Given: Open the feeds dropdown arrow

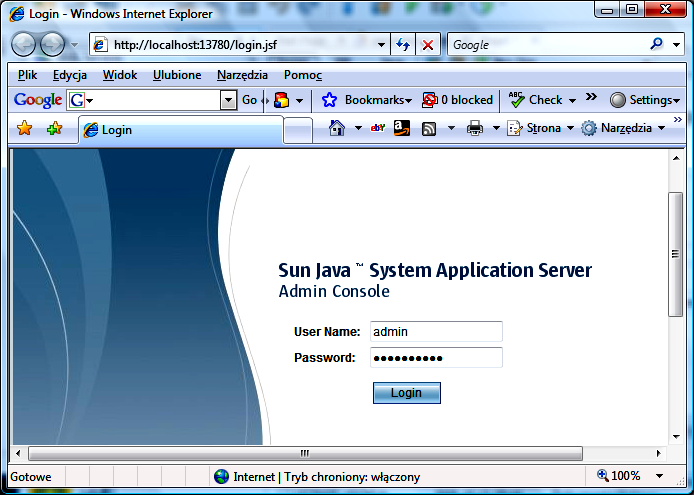Looking at the screenshot, I should [451, 128].
